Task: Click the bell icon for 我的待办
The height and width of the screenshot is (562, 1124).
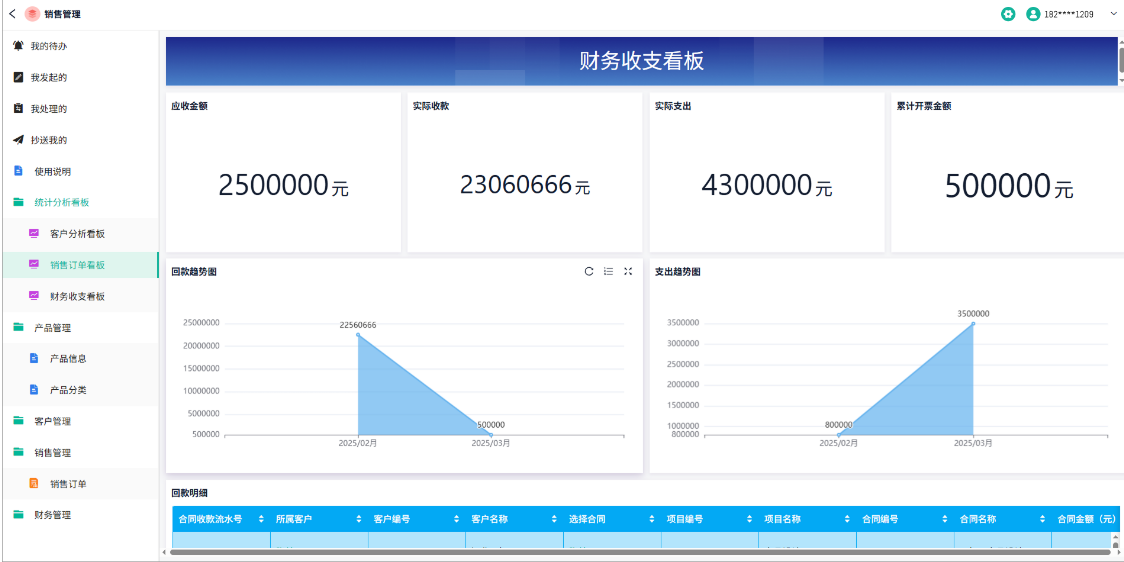Action: 19,45
